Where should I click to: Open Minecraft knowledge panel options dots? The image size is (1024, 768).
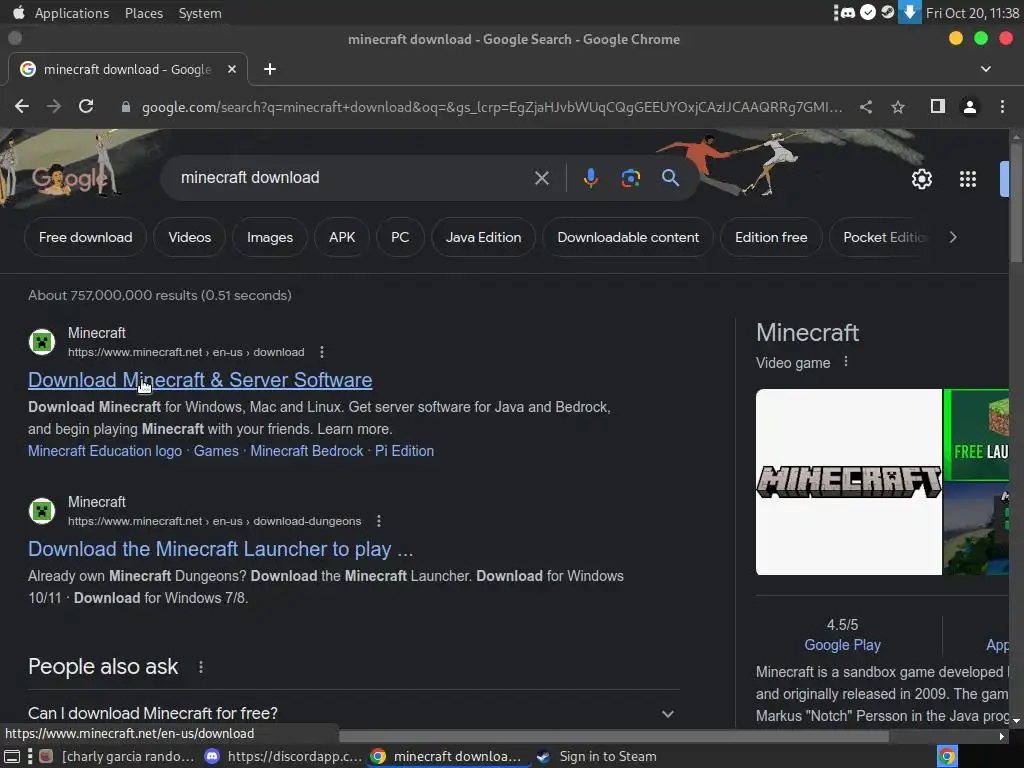846,362
